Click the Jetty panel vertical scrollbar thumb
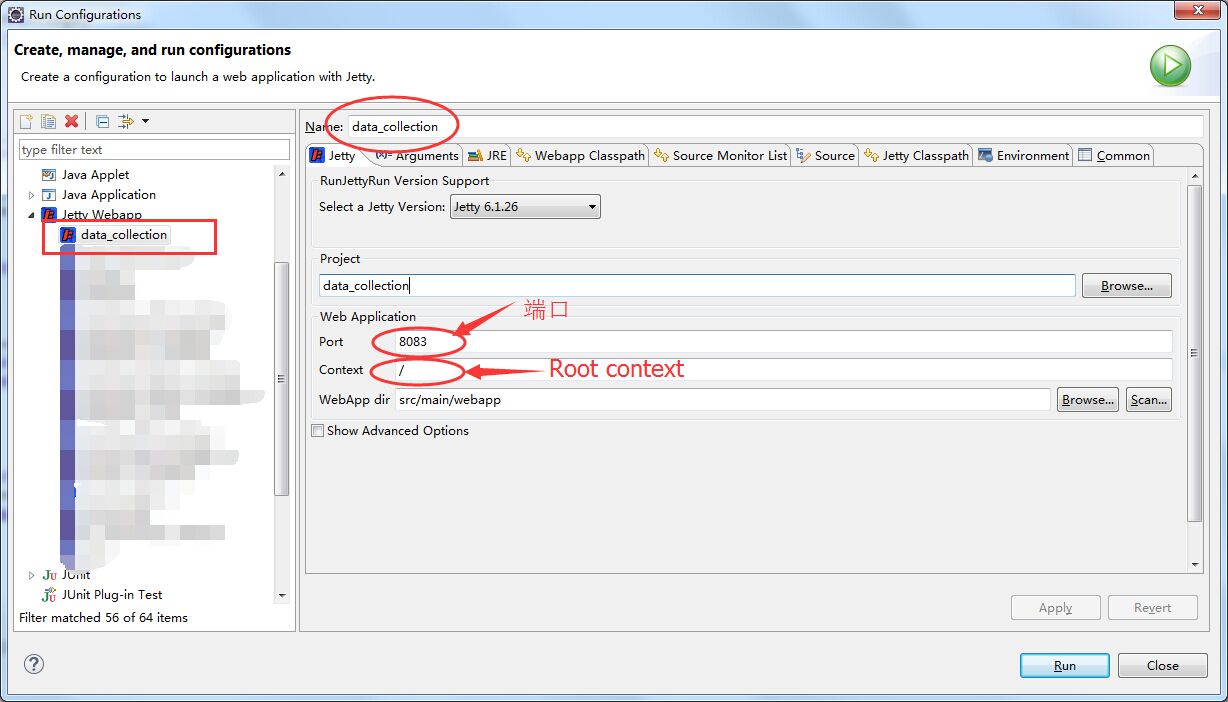 coord(1195,352)
